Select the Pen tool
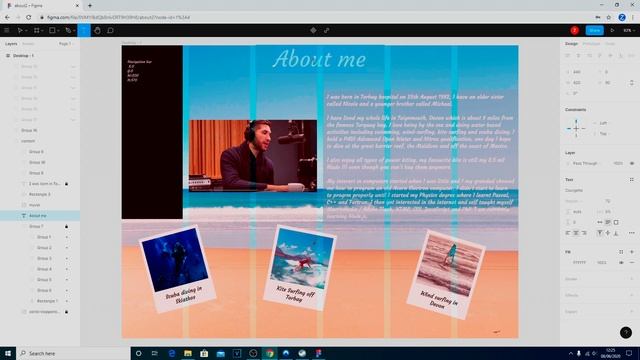Viewport: 640px width, 360px height. 68,30
